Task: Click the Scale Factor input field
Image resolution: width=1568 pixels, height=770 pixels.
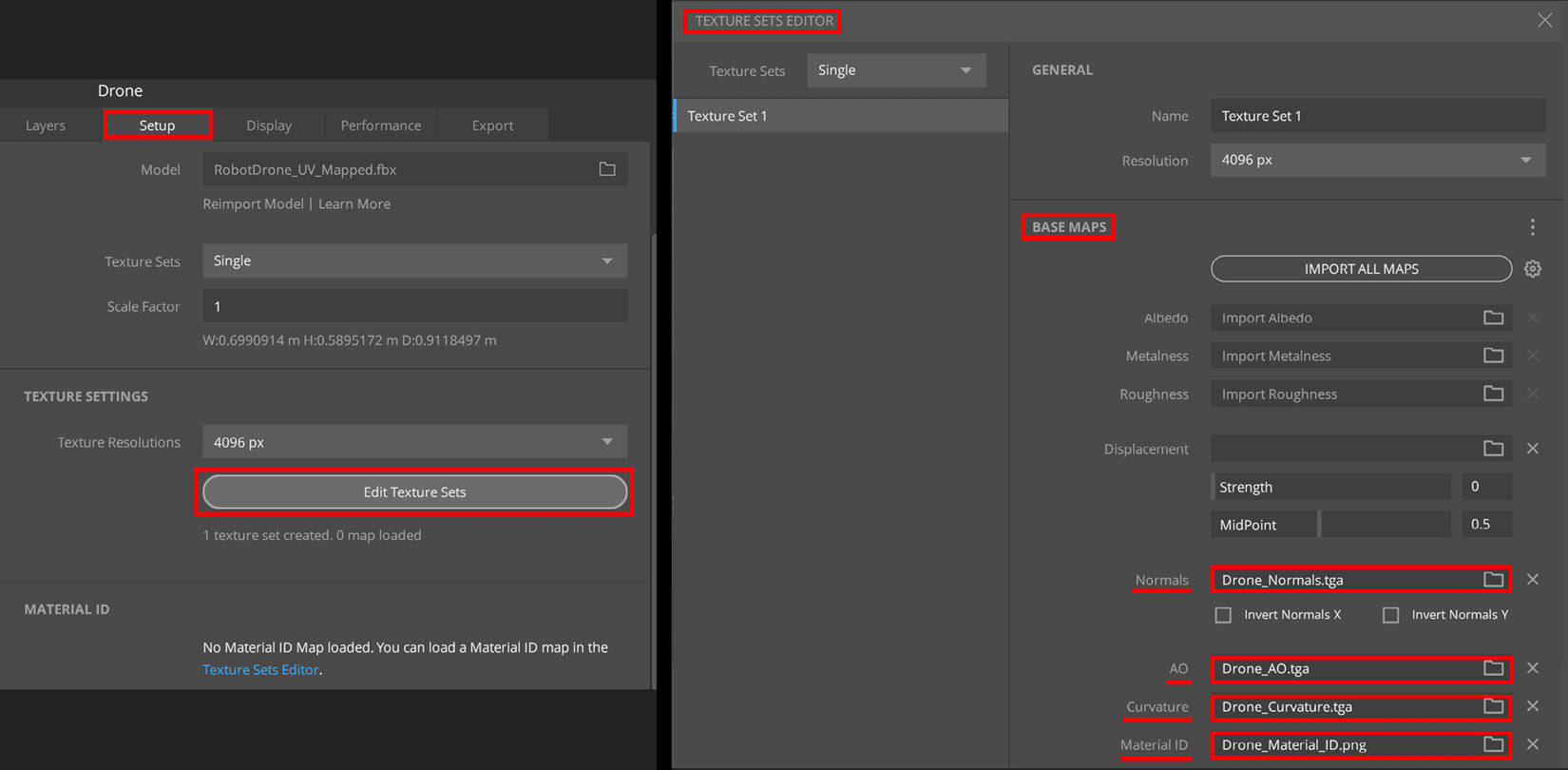Action: [x=414, y=306]
